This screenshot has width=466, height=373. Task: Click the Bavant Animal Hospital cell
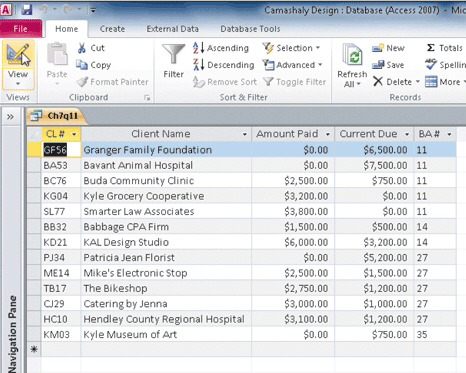(x=166, y=165)
